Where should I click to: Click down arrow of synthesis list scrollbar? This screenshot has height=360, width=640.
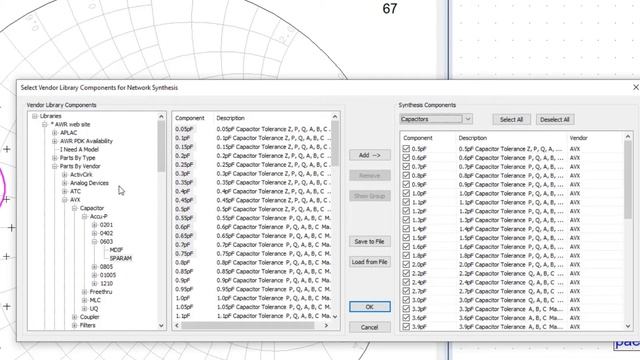pos(628,326)
